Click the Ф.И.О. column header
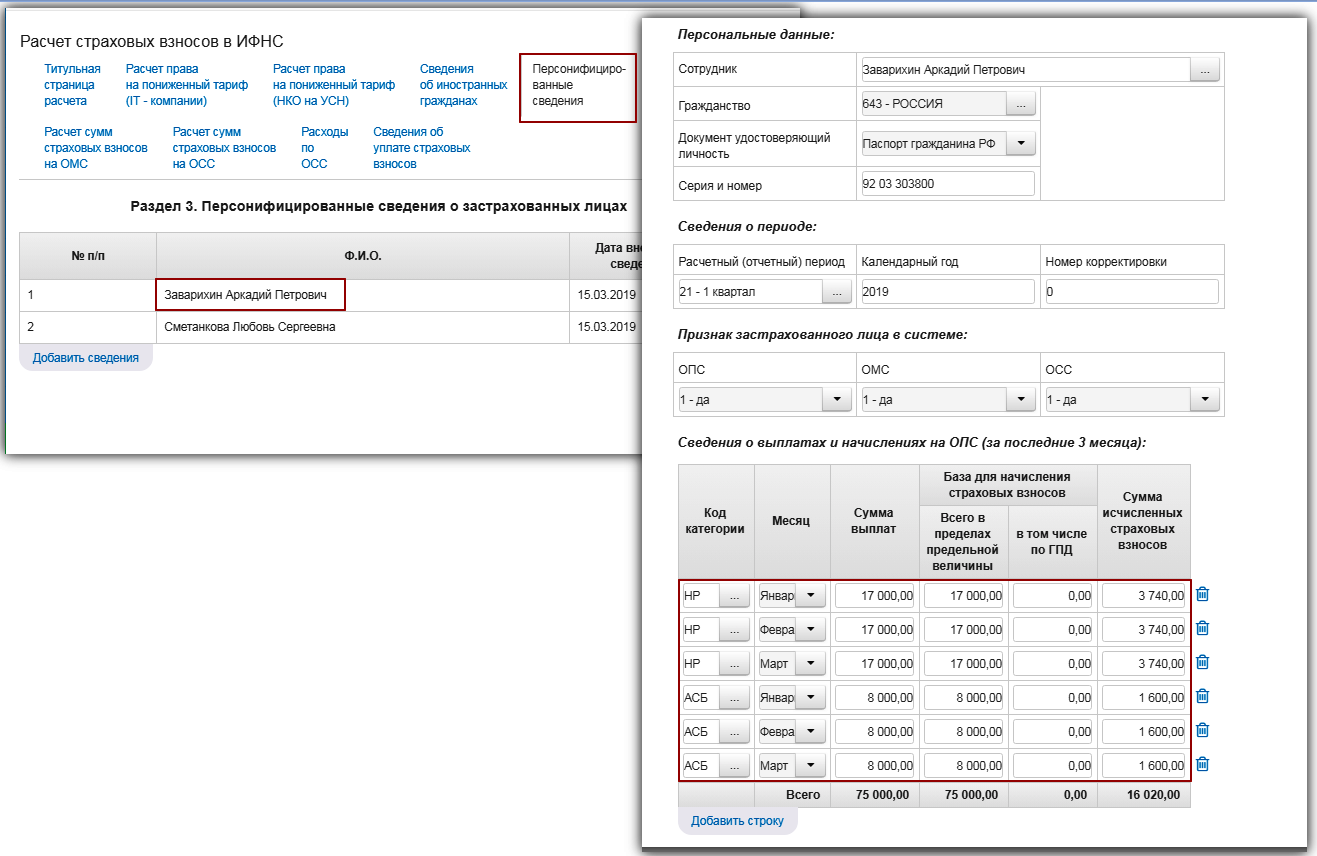The width and height of the screenshot is (1317, 856). click(x=363, y=256)
